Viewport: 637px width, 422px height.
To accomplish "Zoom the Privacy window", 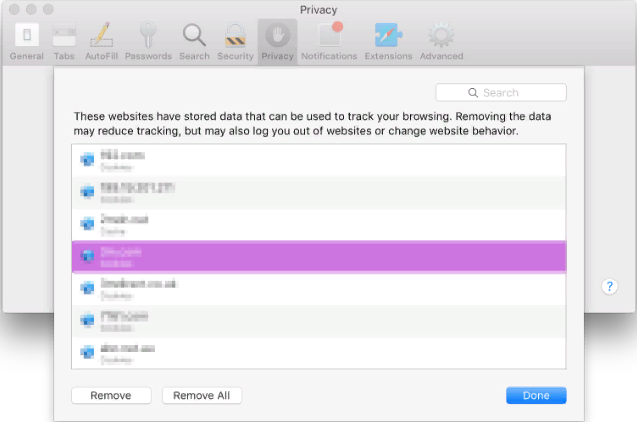I will [x=48, y=9].
